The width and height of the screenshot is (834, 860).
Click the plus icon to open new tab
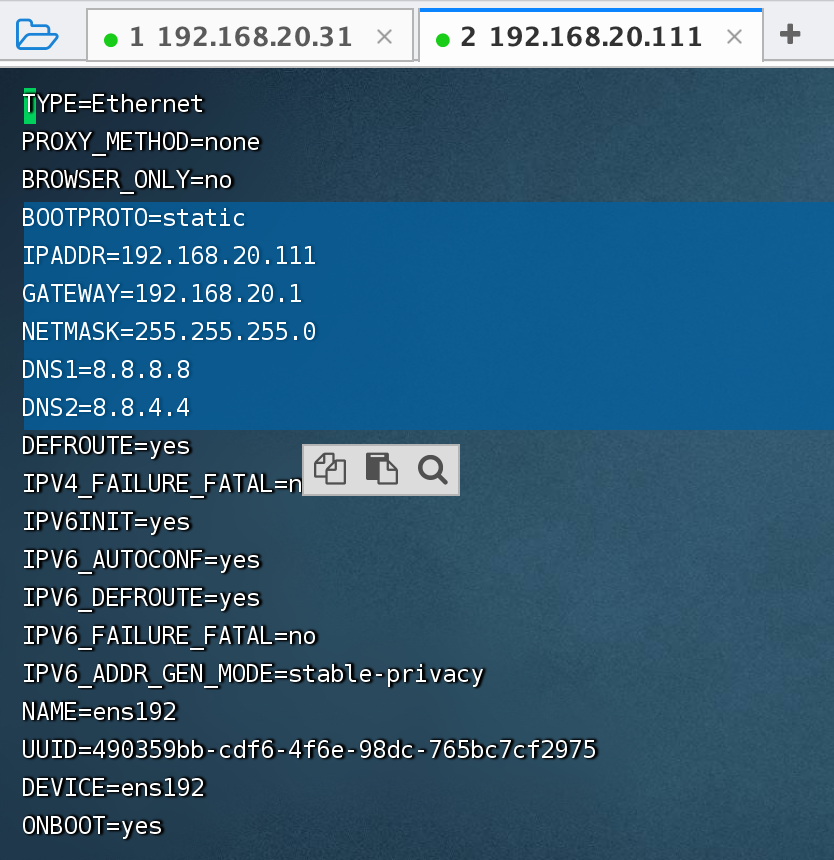click(x=790, y=33)
